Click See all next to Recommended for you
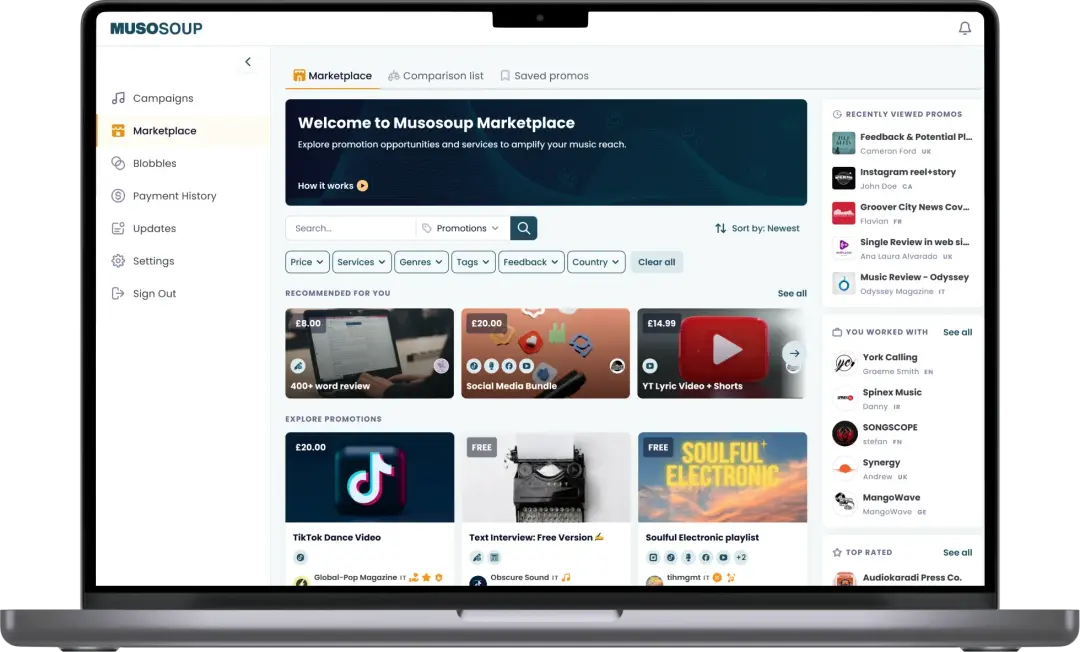The width and height of the screenshot is (1080, 652). point(792,294)
